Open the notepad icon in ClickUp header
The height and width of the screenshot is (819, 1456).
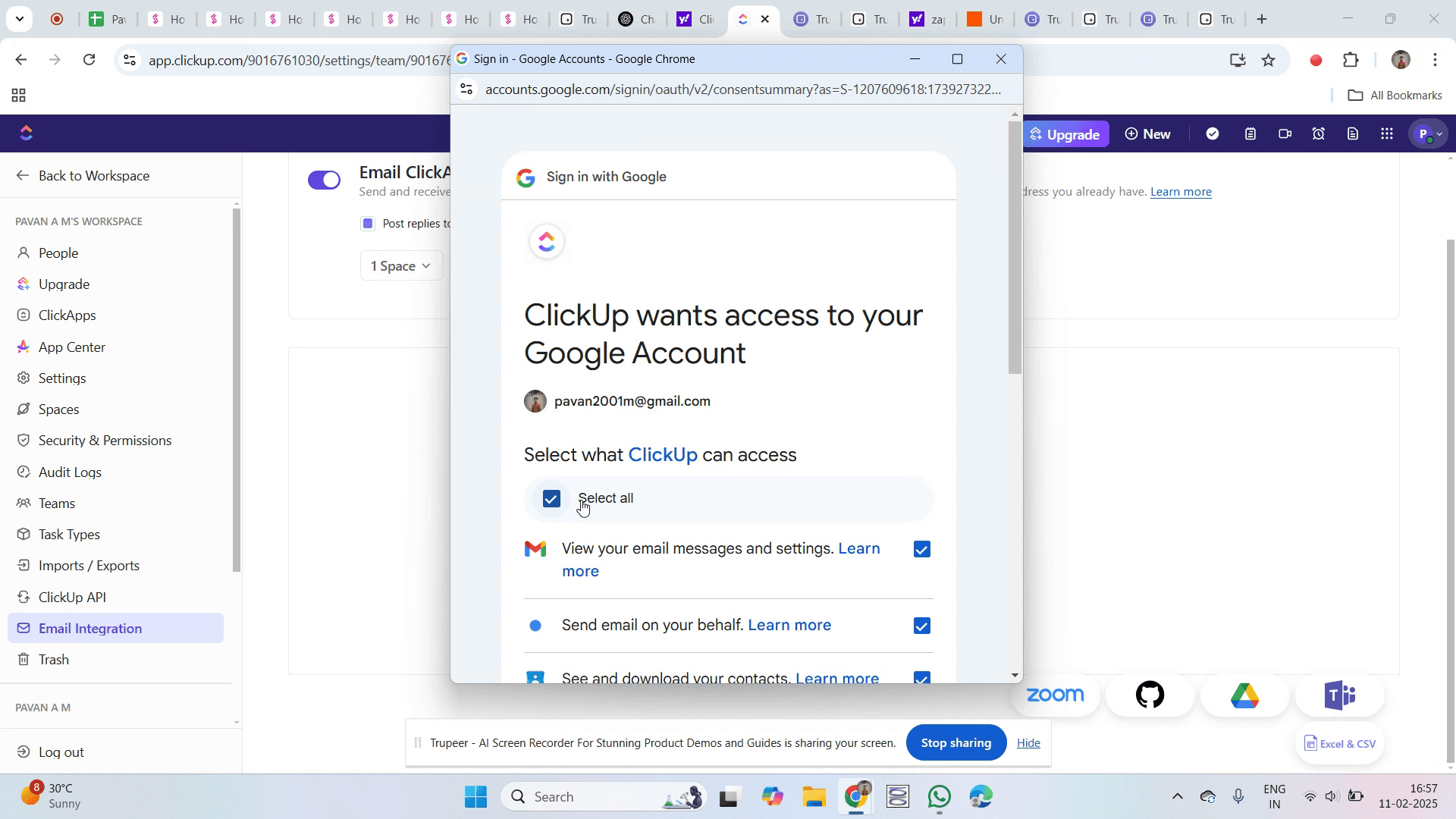point(1250,134)
